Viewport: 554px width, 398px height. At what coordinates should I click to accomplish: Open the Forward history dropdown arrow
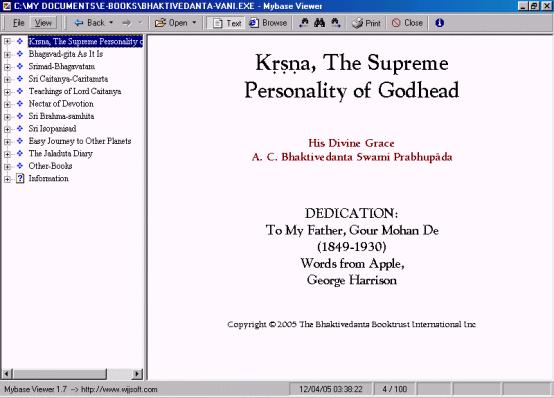[140, 23]
